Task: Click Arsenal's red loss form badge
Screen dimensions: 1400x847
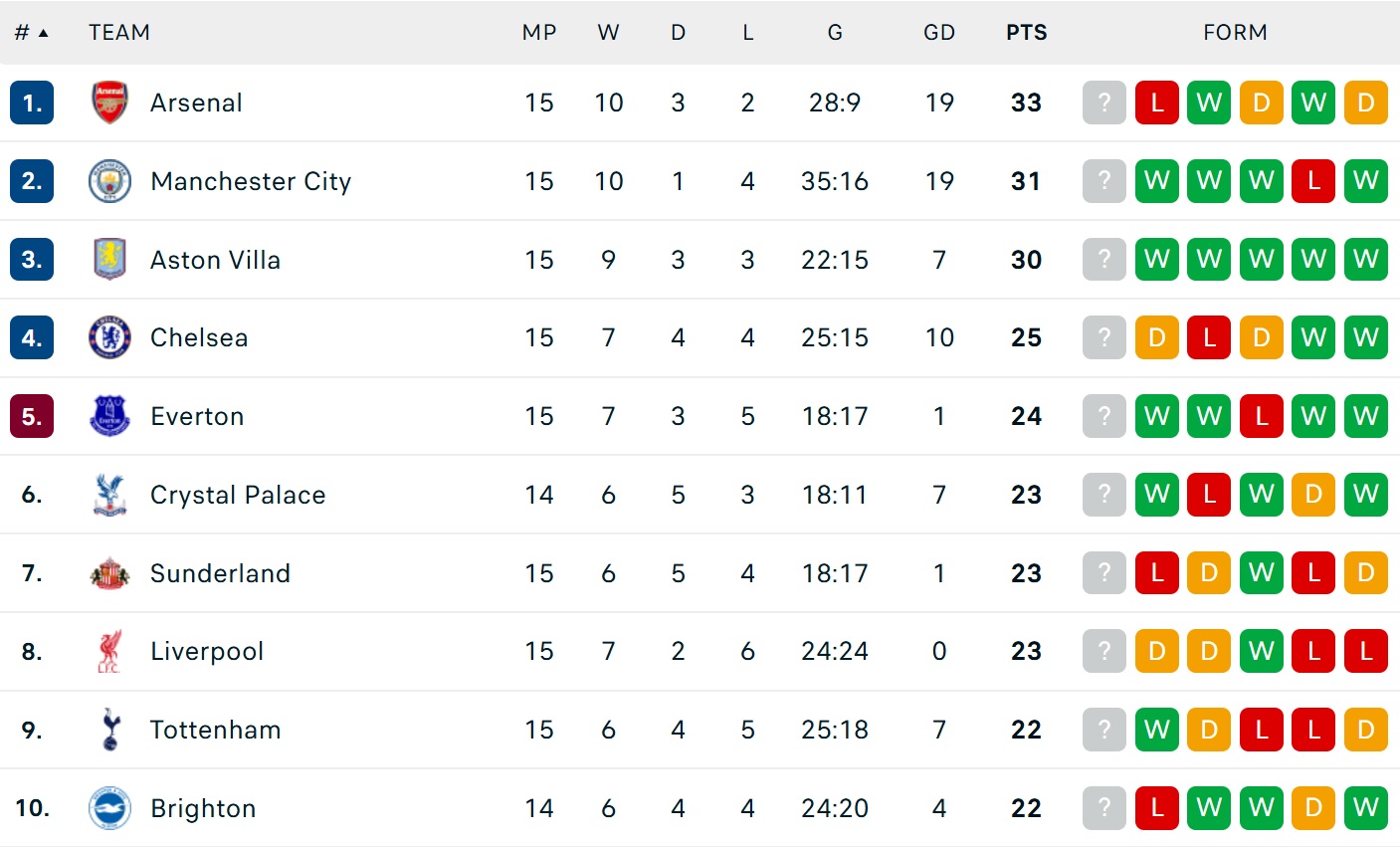Action: tap(1156, 103)
